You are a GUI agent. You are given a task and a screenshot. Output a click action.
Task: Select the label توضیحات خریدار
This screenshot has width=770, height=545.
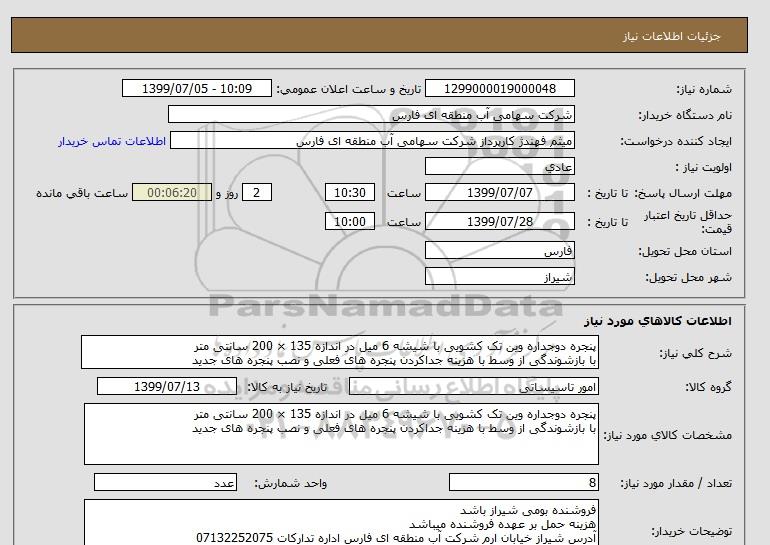(x=691, y=531)
